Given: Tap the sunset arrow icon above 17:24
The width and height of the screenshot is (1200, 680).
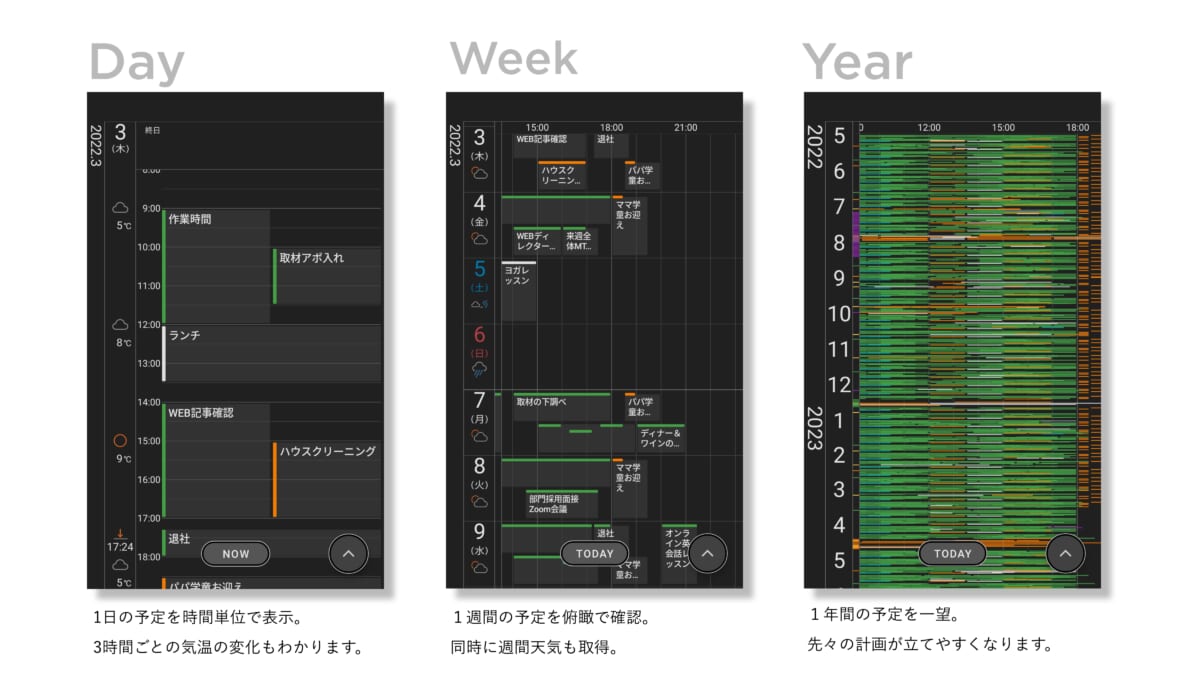Looking at the screenshot, I should (120, 533).
